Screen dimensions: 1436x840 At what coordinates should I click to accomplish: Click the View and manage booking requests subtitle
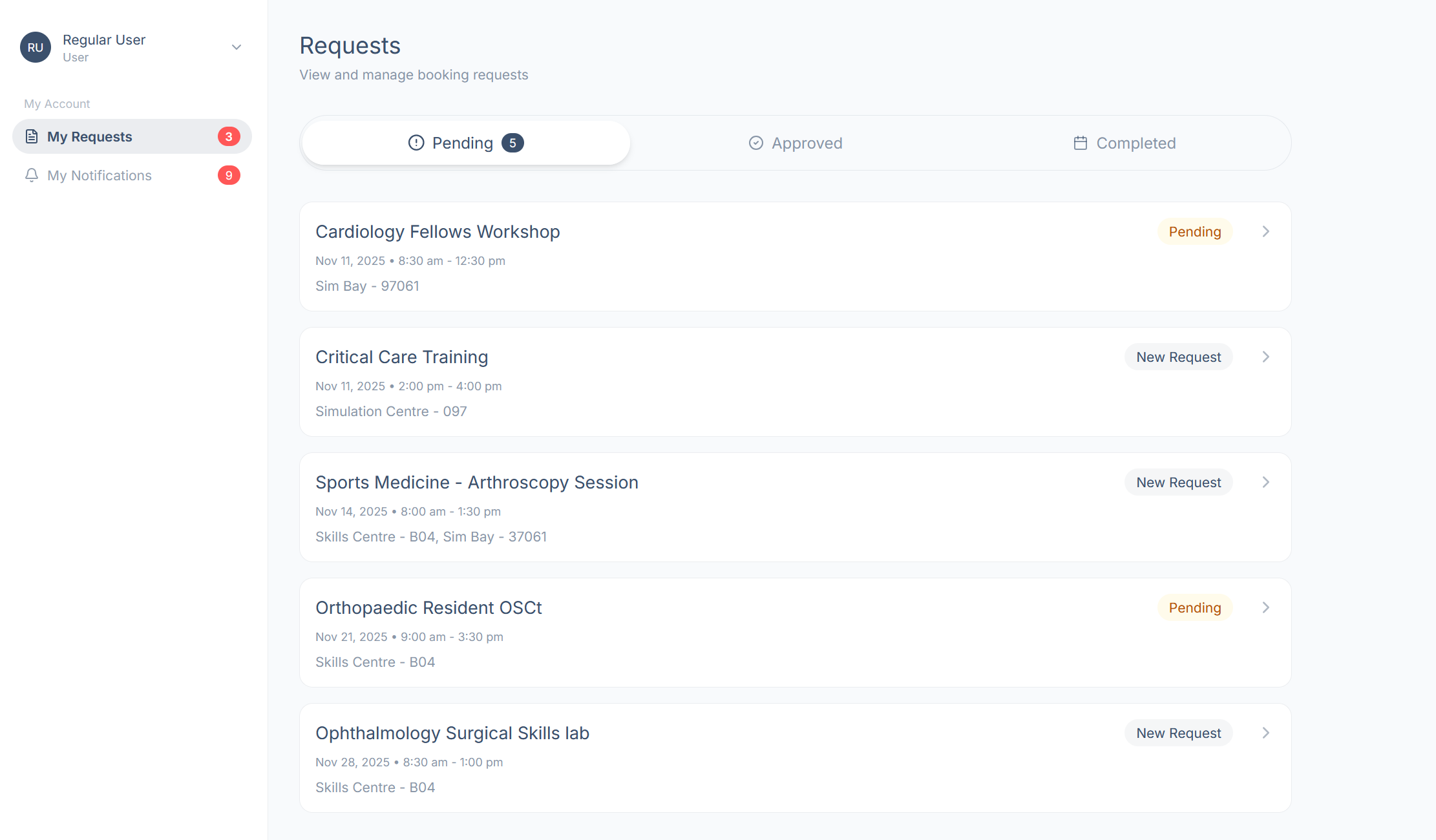(414, 74)
